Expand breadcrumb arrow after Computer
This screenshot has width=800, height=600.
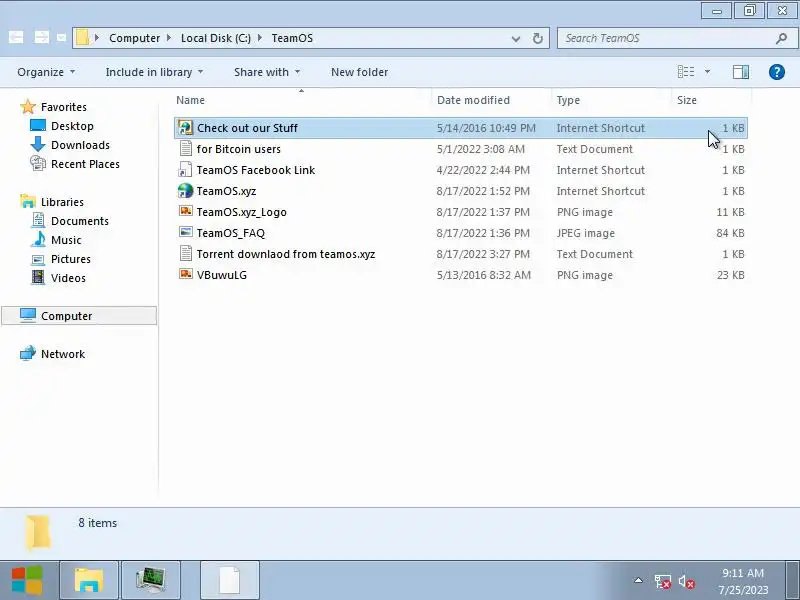point(169,38)
